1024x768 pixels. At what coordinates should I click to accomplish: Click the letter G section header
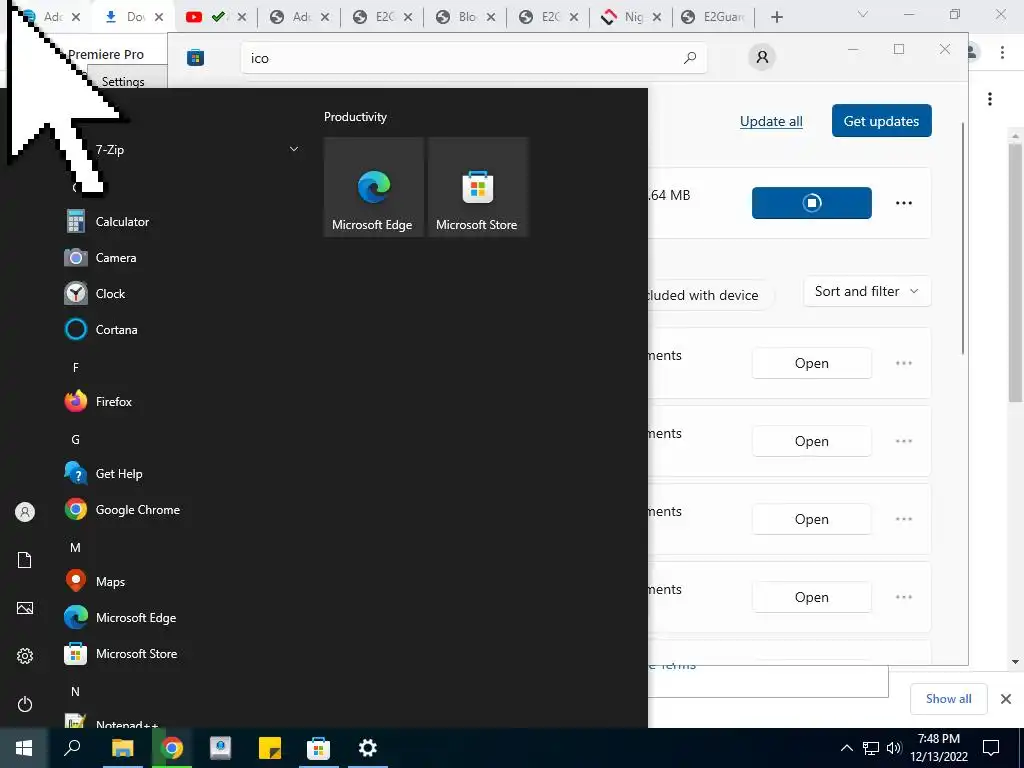[x=75, y=440]
